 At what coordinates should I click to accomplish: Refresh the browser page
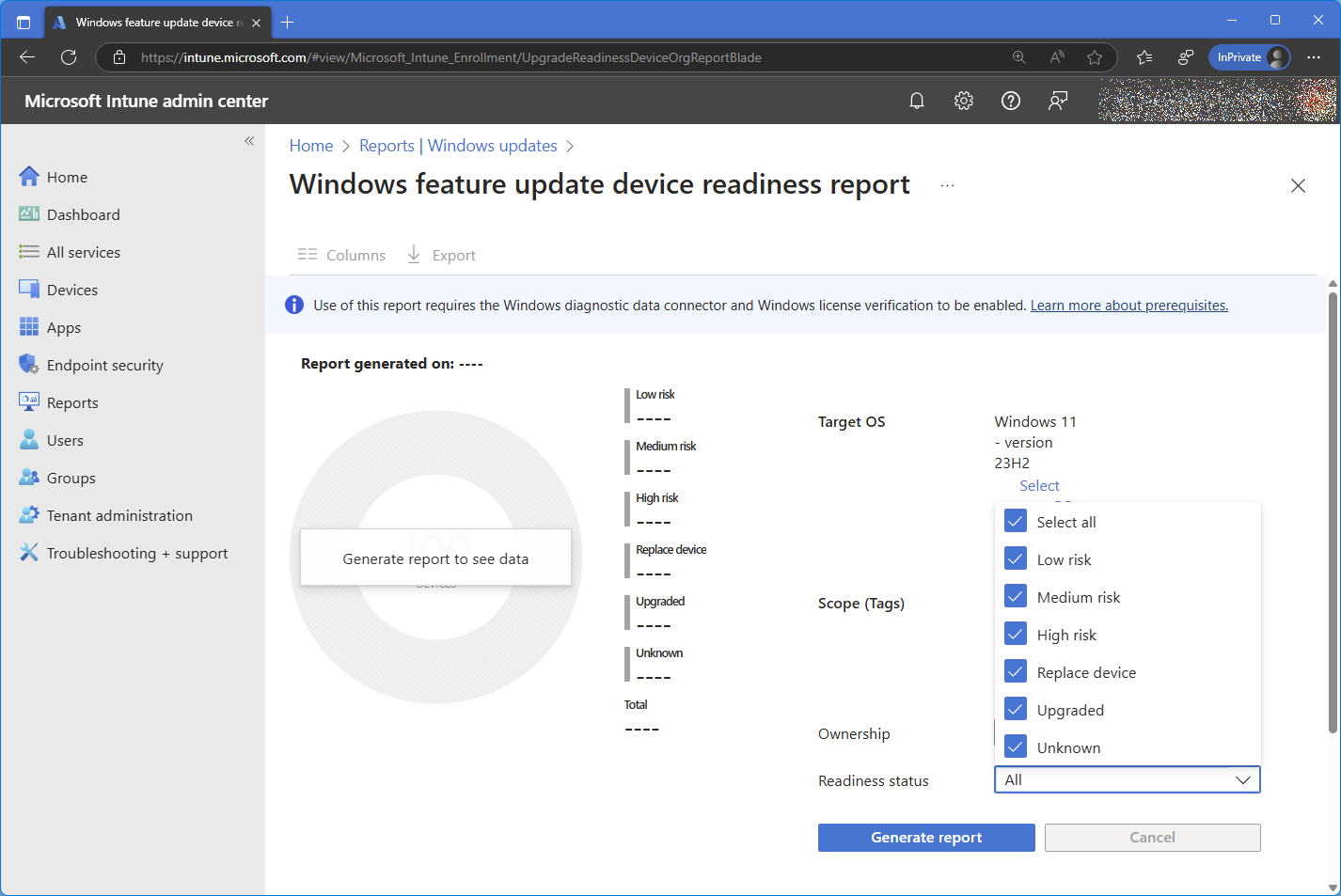69,57
